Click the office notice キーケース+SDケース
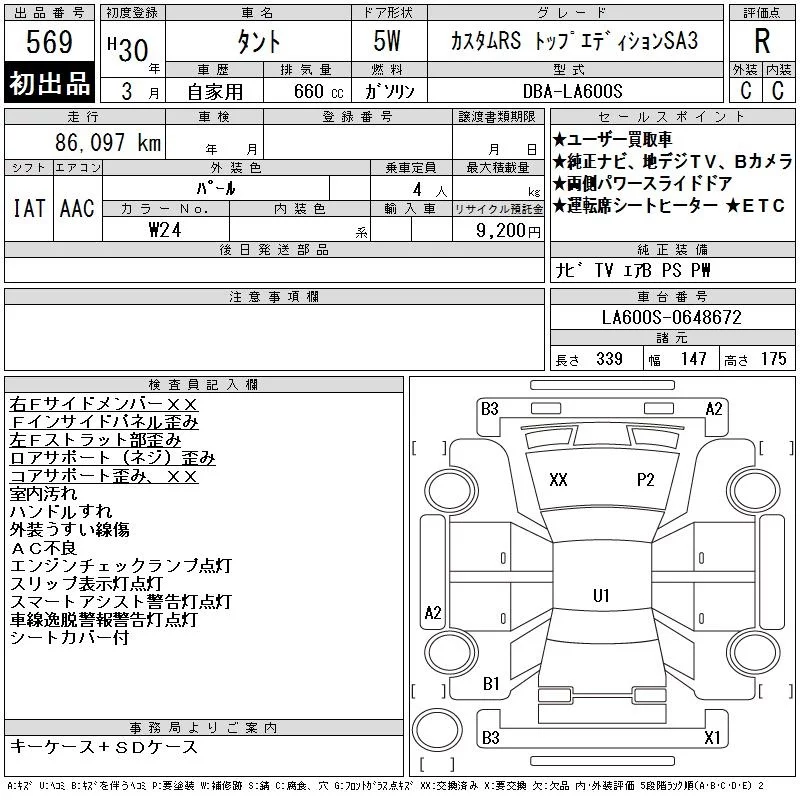The height and width of the screenshot is (800, 800). [104, 747]
